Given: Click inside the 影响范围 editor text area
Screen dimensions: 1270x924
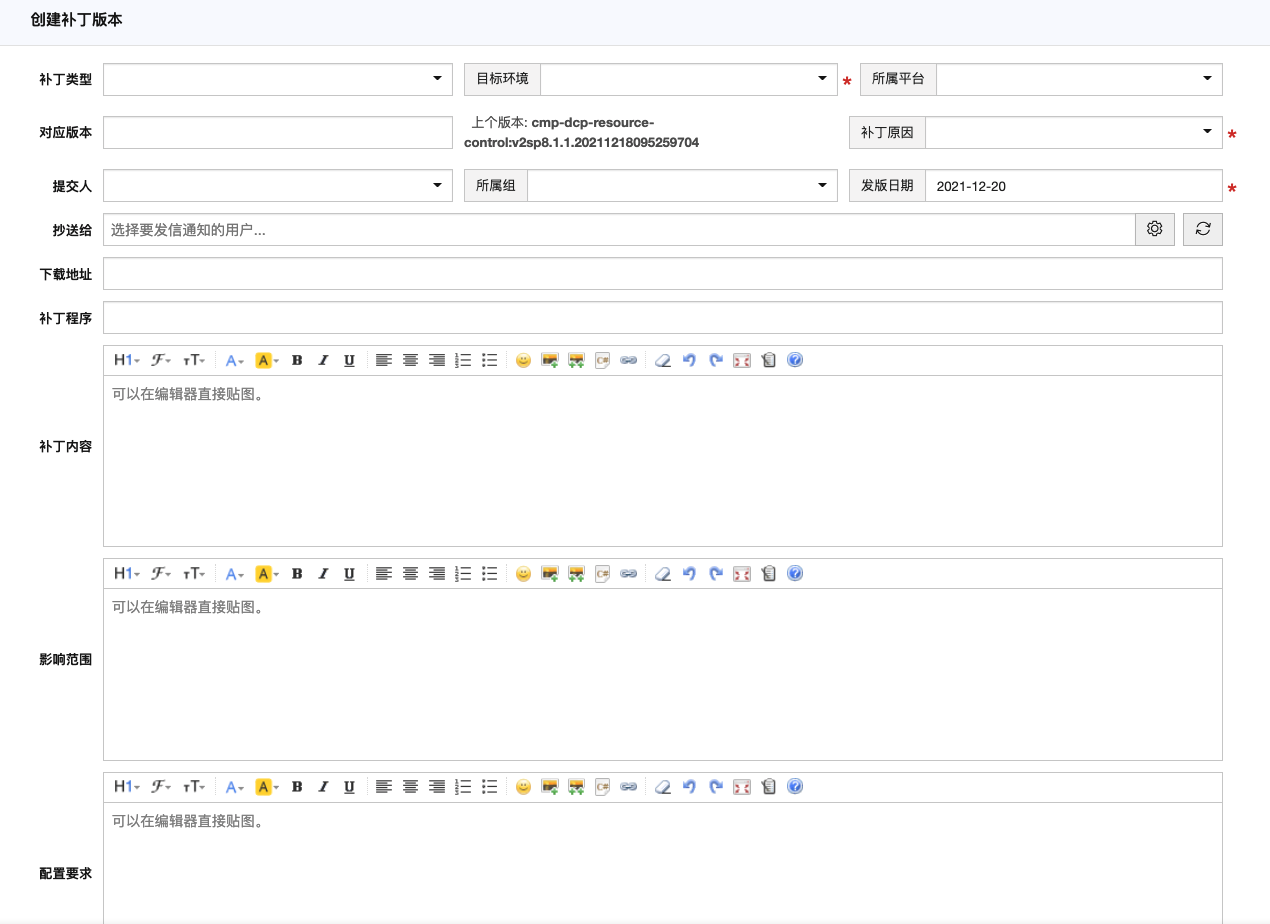Looking at the screenshot, I should click(663, 674).
